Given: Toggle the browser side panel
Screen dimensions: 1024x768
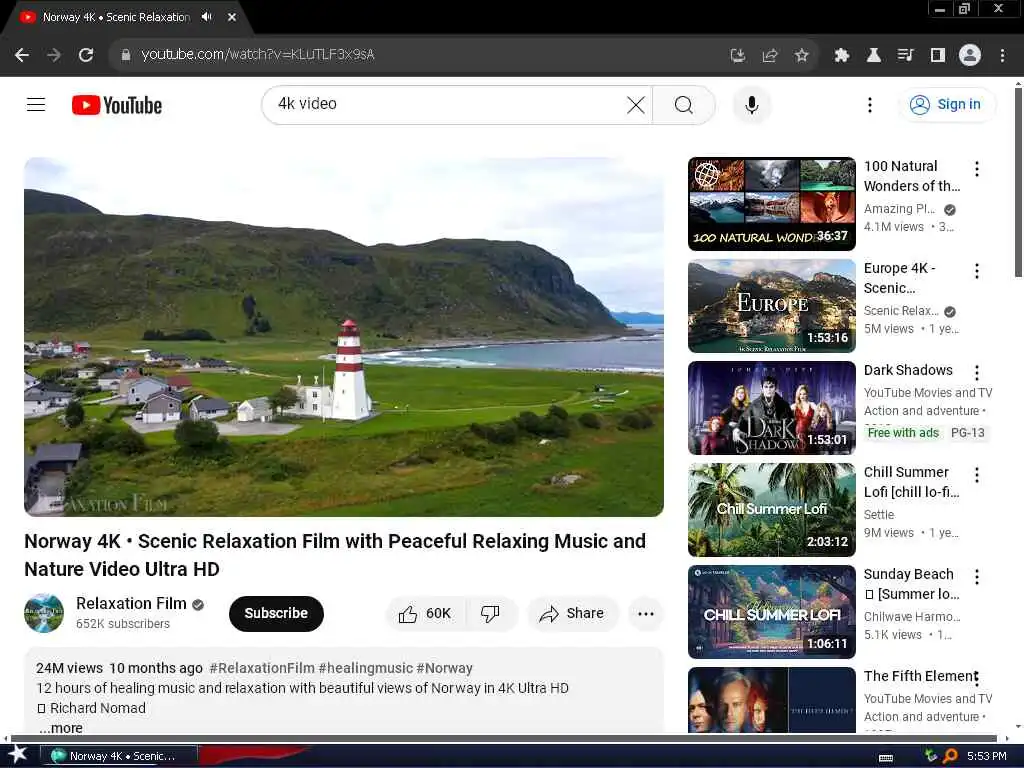Looking at the screenshot, I should click(x=938, y=56).
